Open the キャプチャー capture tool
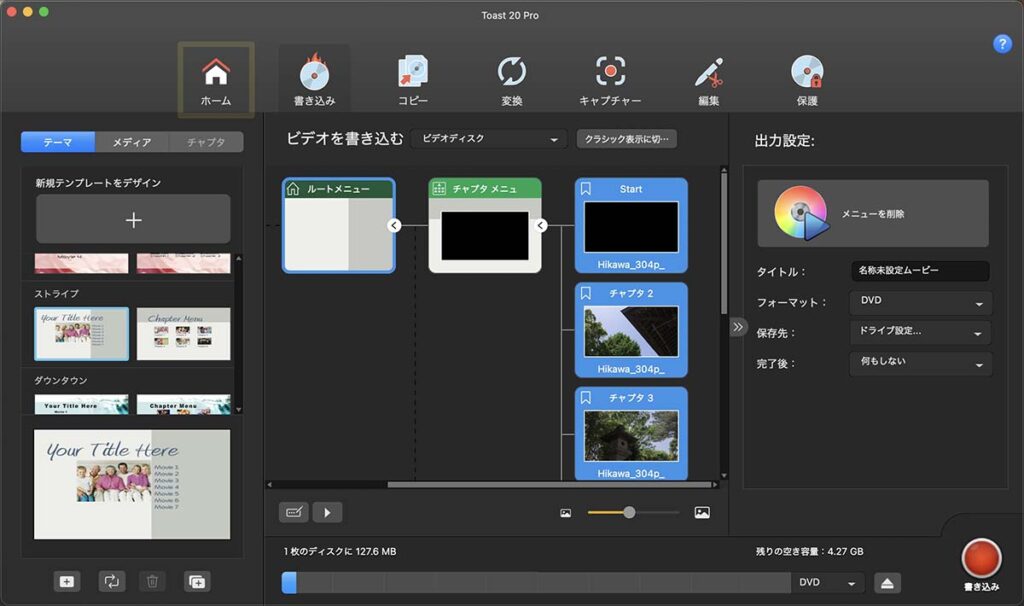 click(x=610, y=80)
